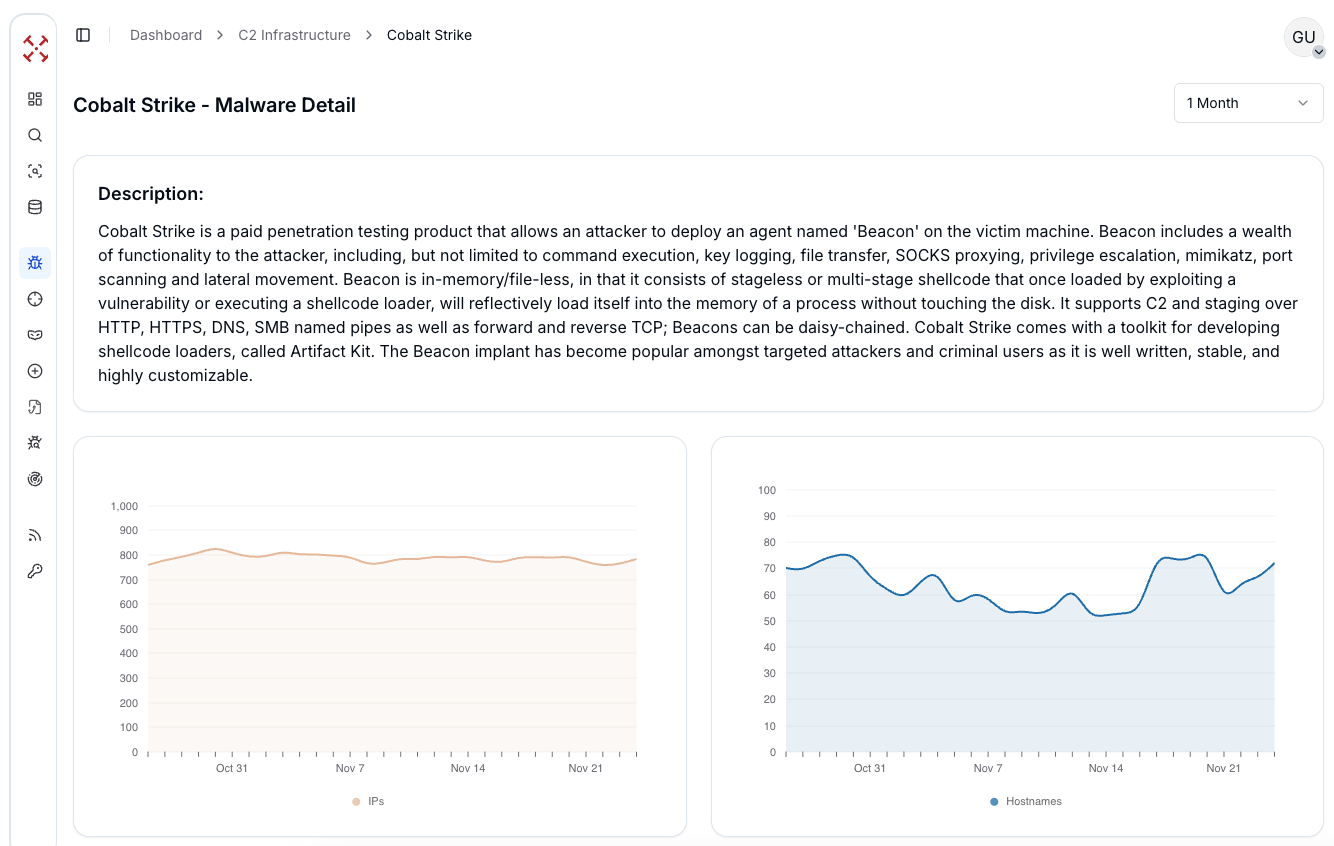Click the crosshair target icon in sidebar

tap(35, 299)
